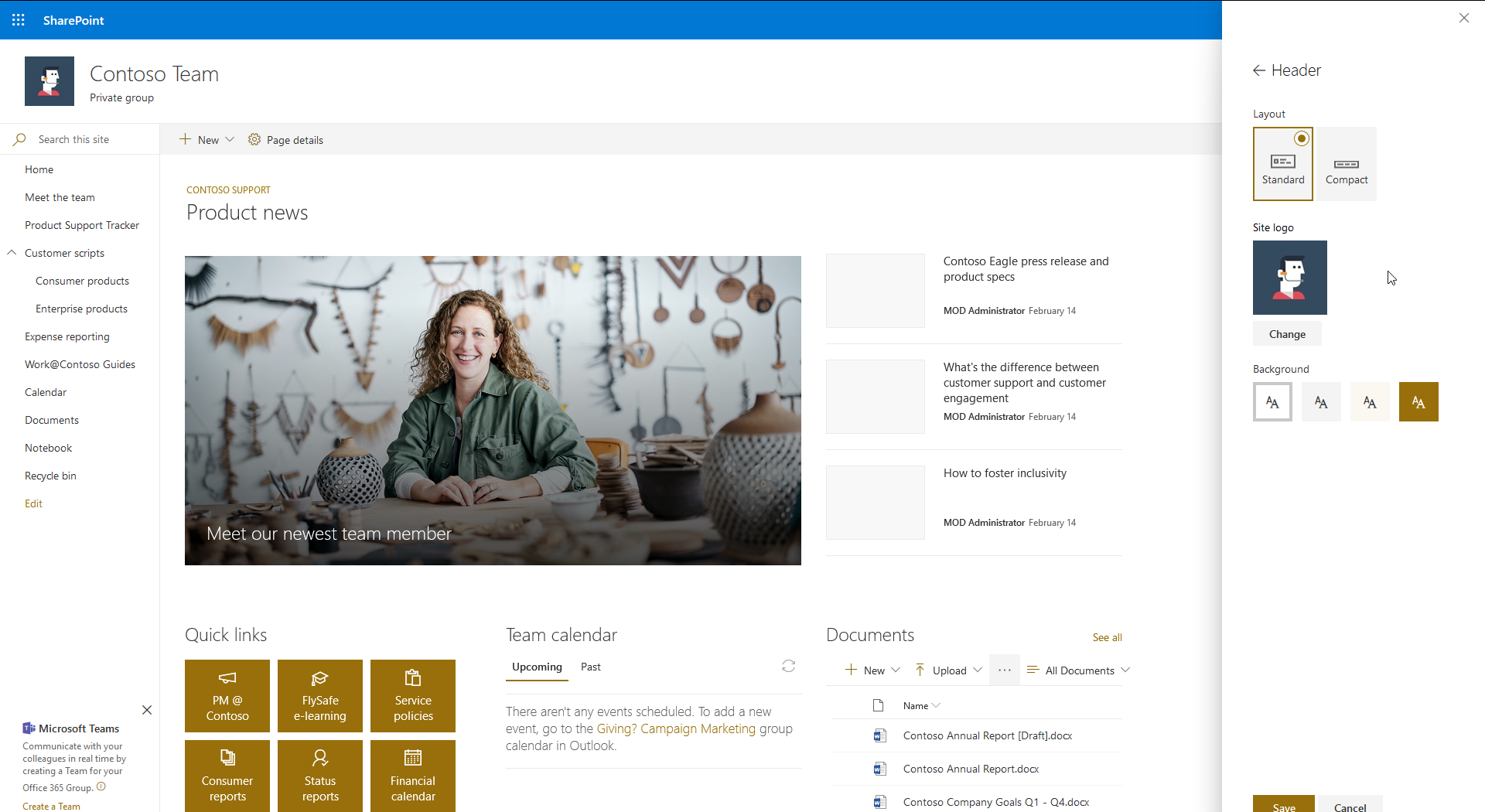Viewport: 1485px width, 812px height.
Task: Click the Page details gear icon
Action: point(254,139)
